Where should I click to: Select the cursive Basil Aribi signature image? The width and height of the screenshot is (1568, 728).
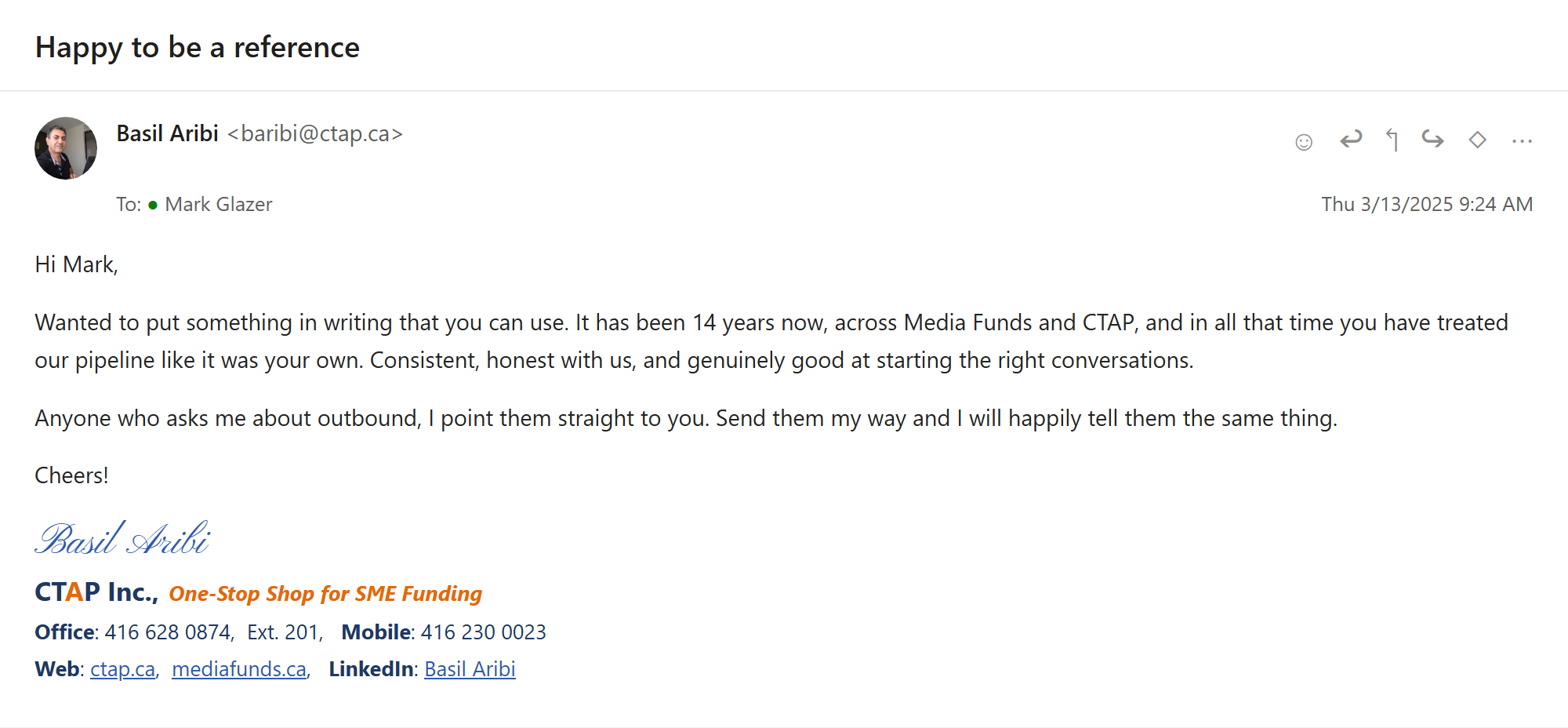(123, 538)
